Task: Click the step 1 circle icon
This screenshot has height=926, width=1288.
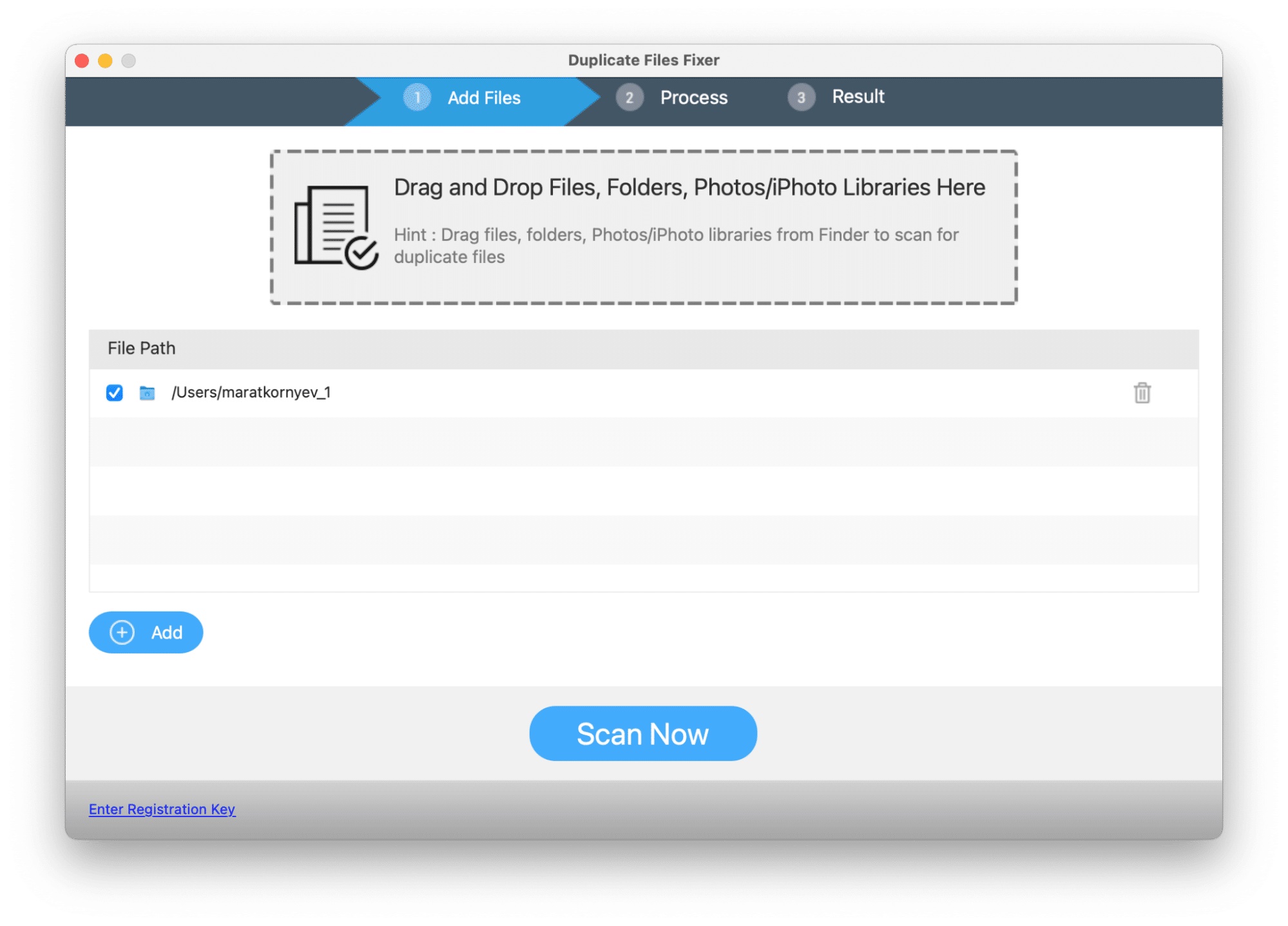Action: (x=417, y=97)
